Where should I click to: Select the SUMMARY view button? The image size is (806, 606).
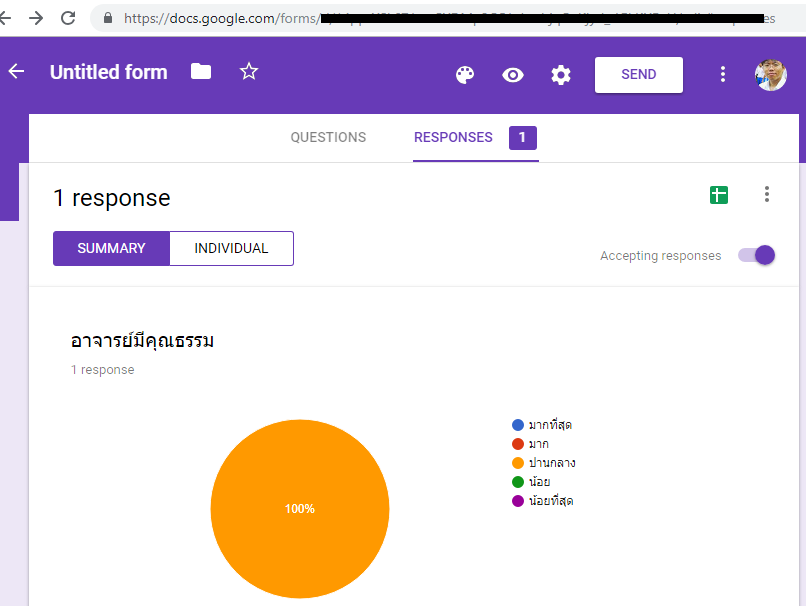(x=111, y=249)
